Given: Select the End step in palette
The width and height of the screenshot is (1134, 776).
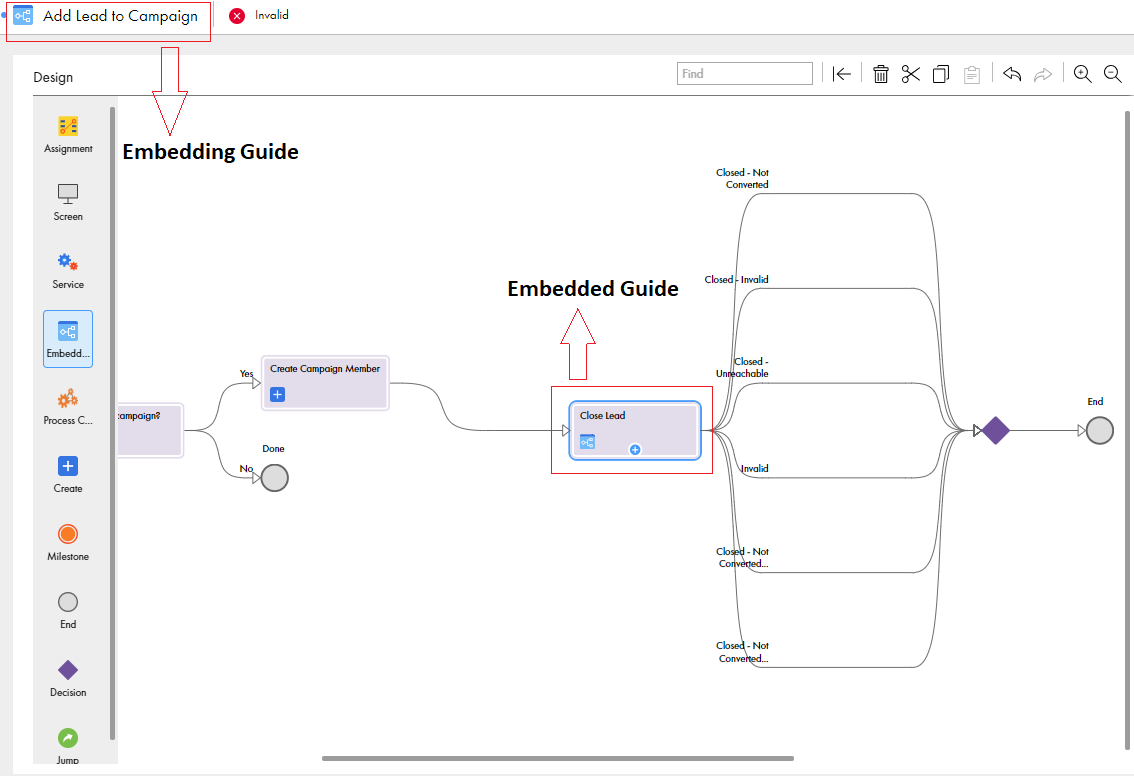Looking at the screenshot, I should [x=68, y=602].
